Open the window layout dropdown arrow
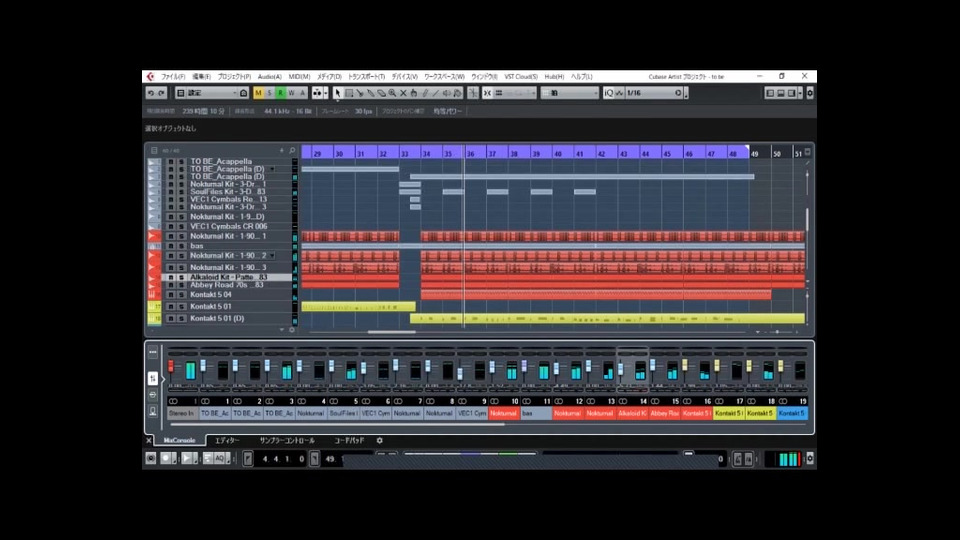 [800, 93]
